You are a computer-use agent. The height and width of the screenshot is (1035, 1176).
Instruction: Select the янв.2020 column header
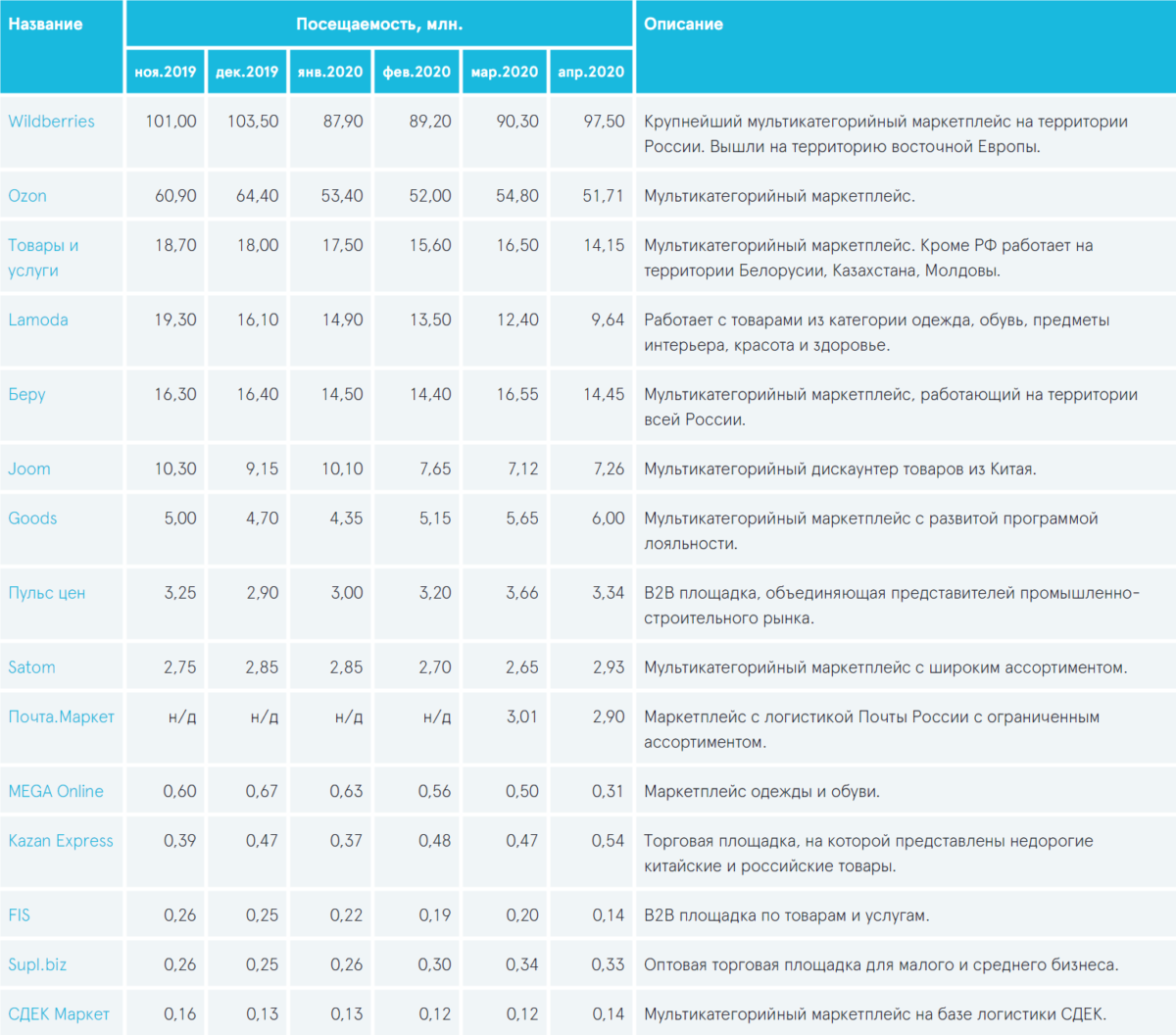(330, 72)
